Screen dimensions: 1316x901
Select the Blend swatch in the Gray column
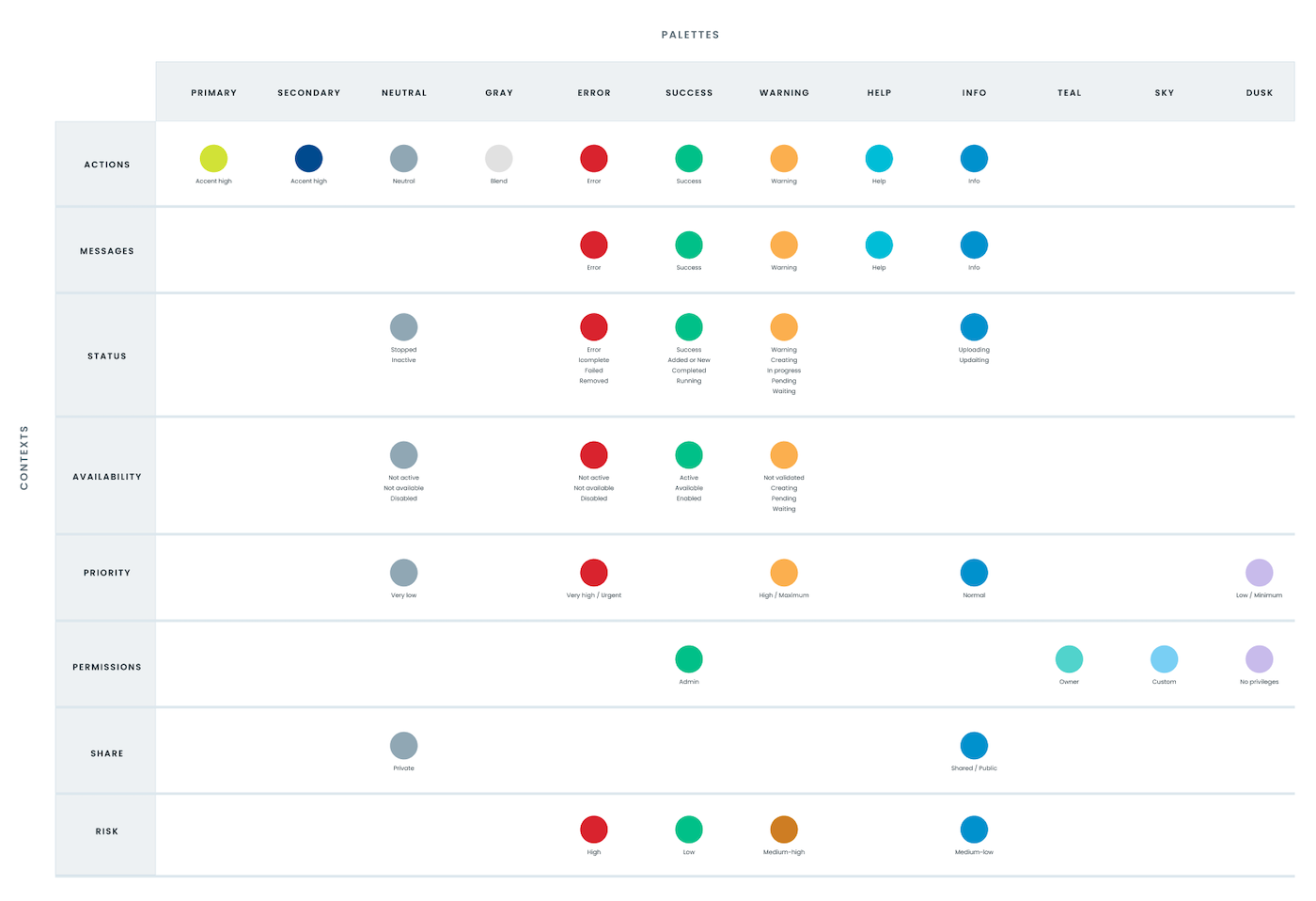(498, 158)
